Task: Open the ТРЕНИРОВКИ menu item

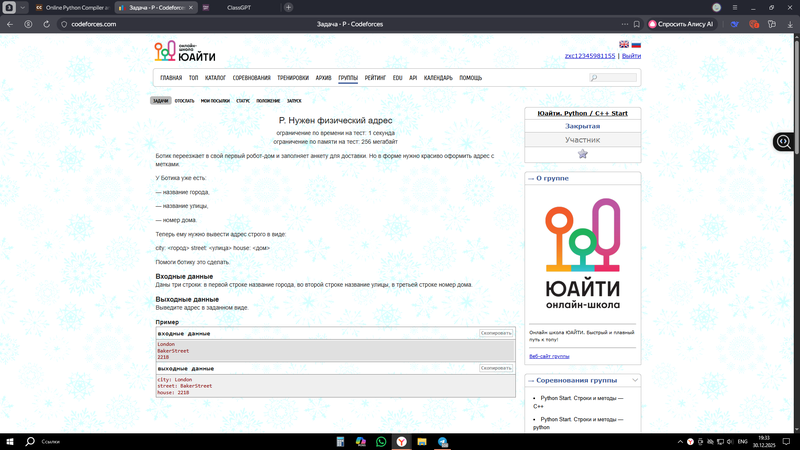Action: 293,78
